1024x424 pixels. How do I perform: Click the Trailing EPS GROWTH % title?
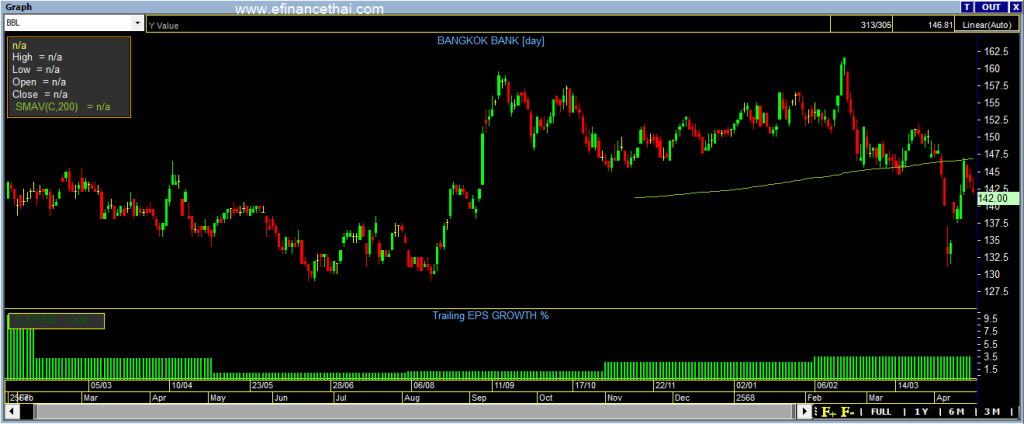pos(489,315)
